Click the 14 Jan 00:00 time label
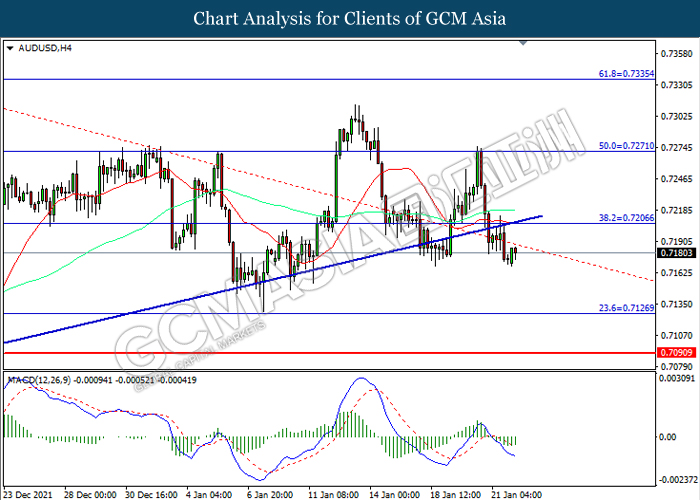Image resolution: width=700 pixels, height=500 pixels. click(395, 495)
